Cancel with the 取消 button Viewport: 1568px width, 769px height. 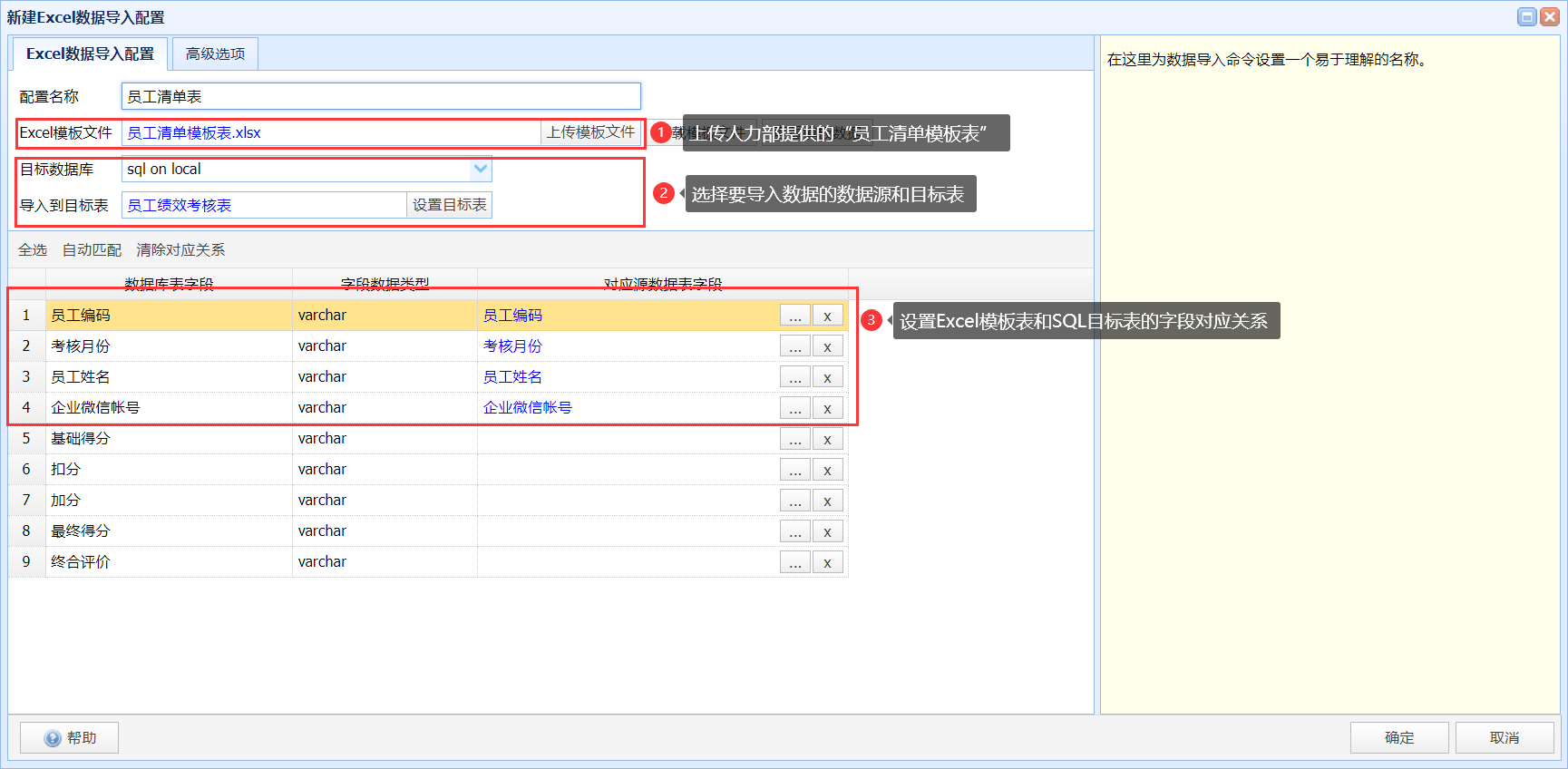click(x=1505, y=738)
